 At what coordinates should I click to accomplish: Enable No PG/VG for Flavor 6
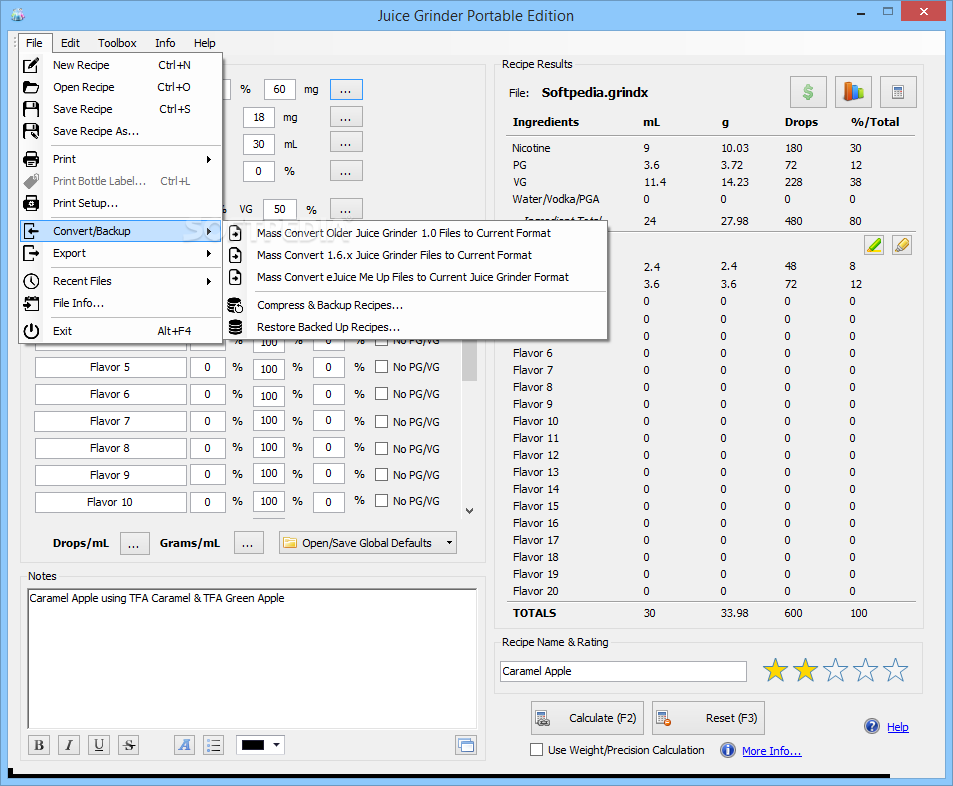click(381, 394)
